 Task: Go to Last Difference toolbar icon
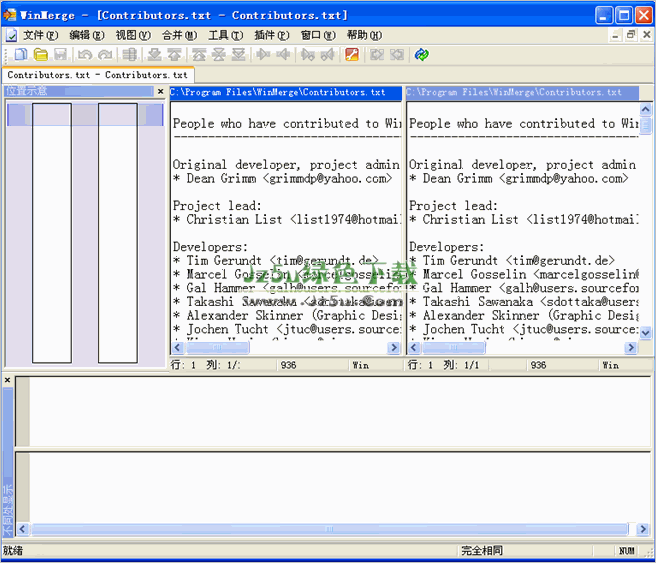[238, 55]
